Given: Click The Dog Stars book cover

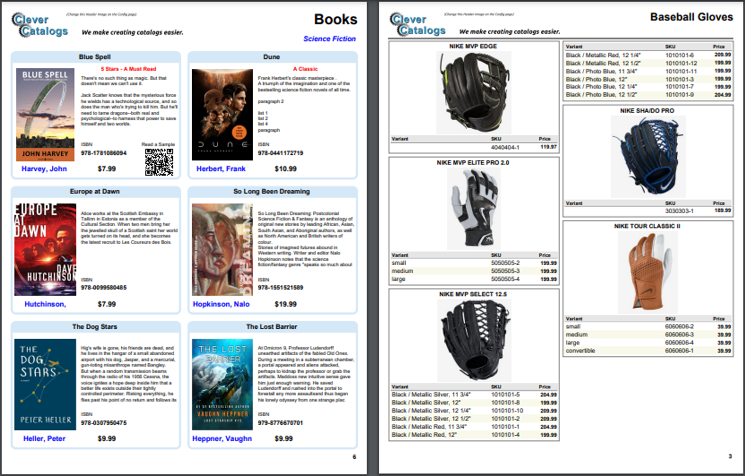Looking at the screenshot, I should click(x=45, y=384).
